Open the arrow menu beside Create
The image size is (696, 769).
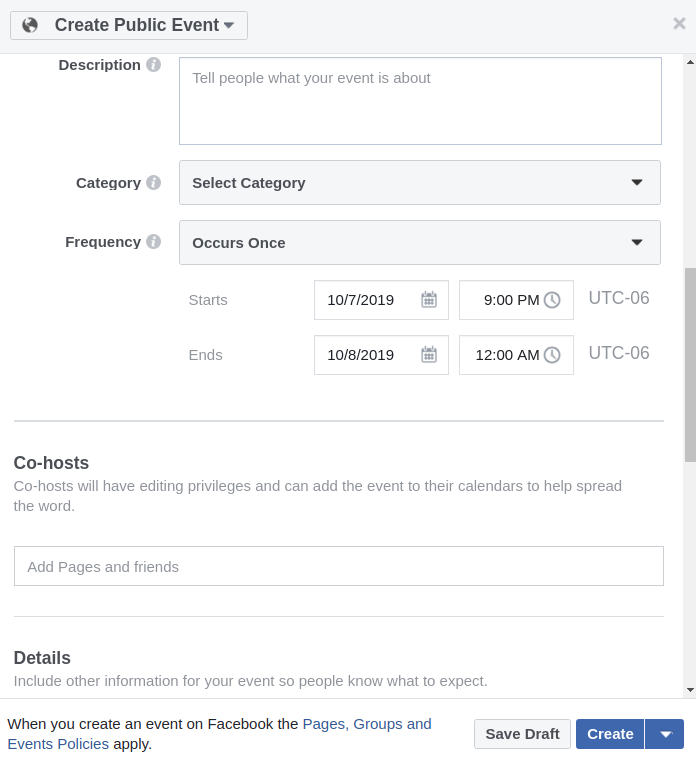click(x=665, y=734)
